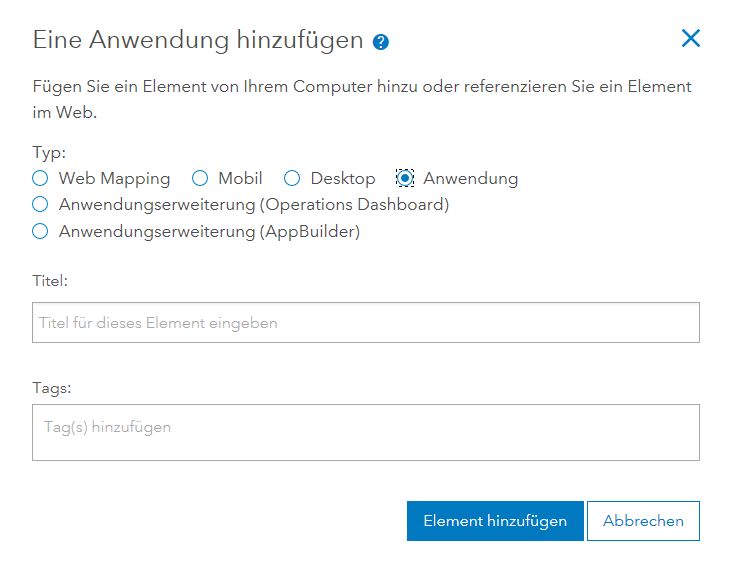Screen dimensions: 733x575
Task: Open the help icon beside the heading
Action: point(380,42)
